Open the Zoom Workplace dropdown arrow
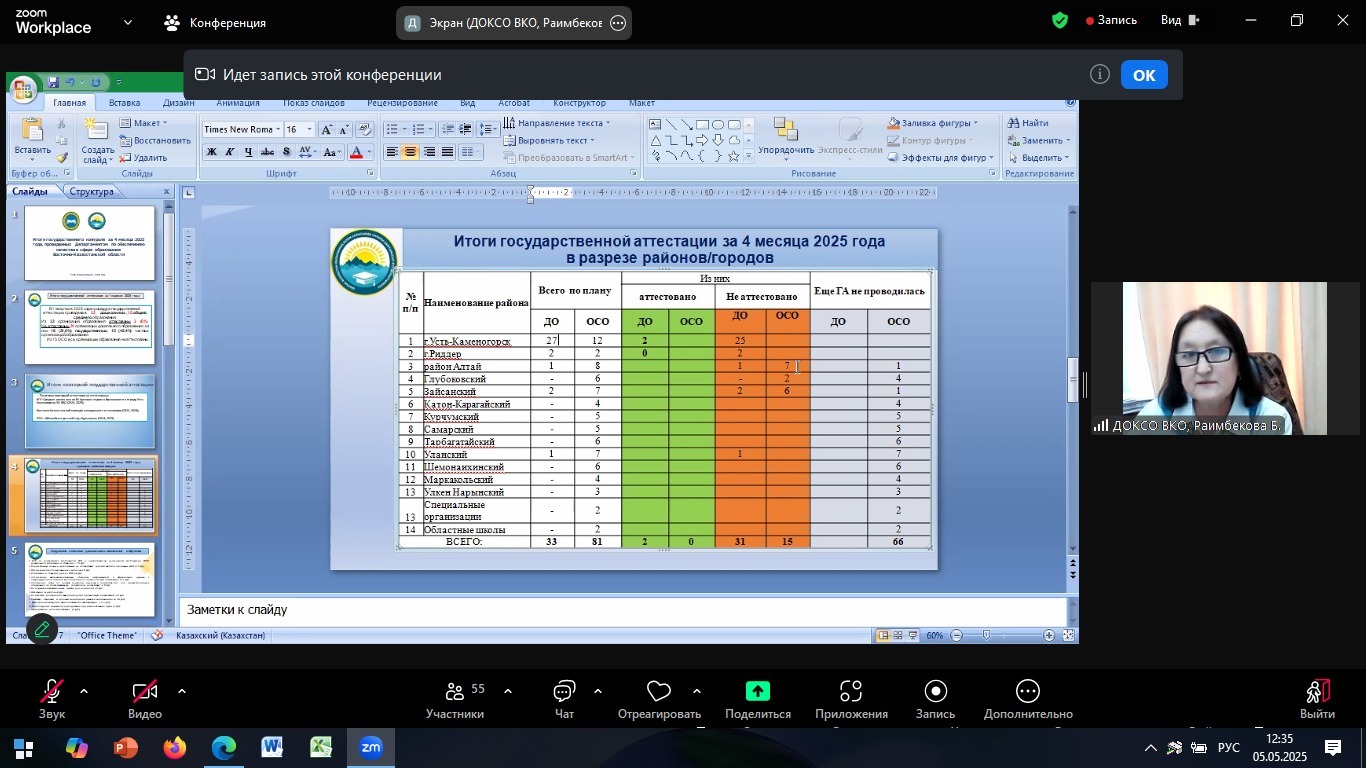1366x768 pixels. pos(127,22)
